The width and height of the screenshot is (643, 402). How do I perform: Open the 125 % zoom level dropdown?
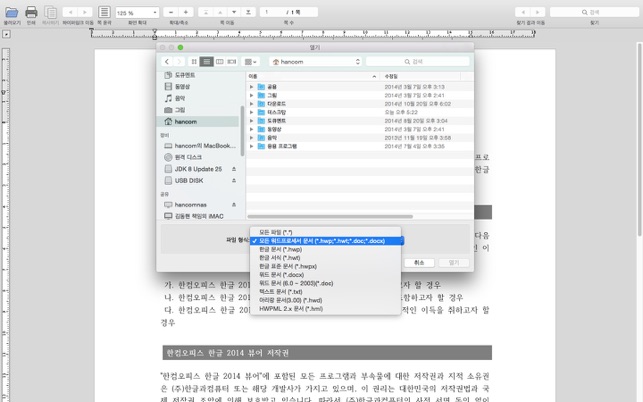137,13
